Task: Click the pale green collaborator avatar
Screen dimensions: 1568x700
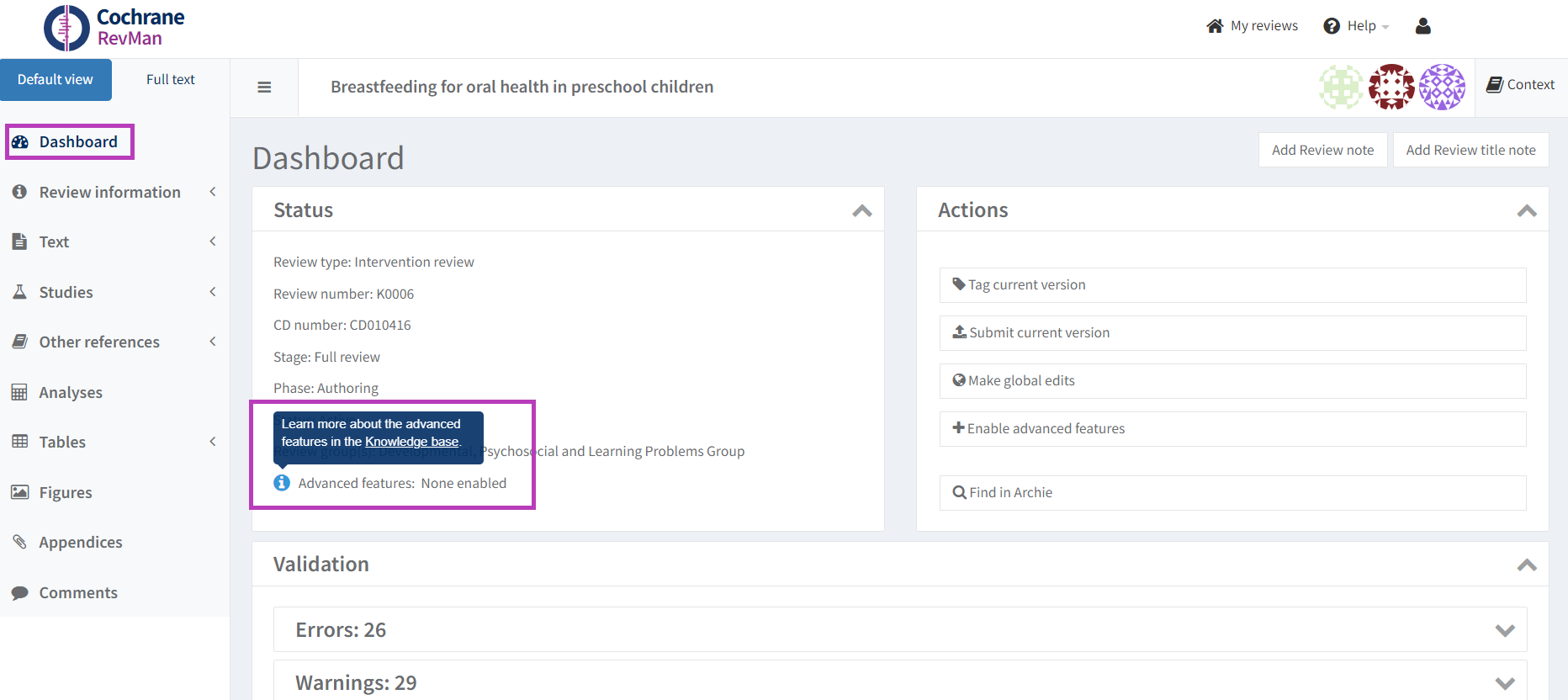Action: point(1341,87)
